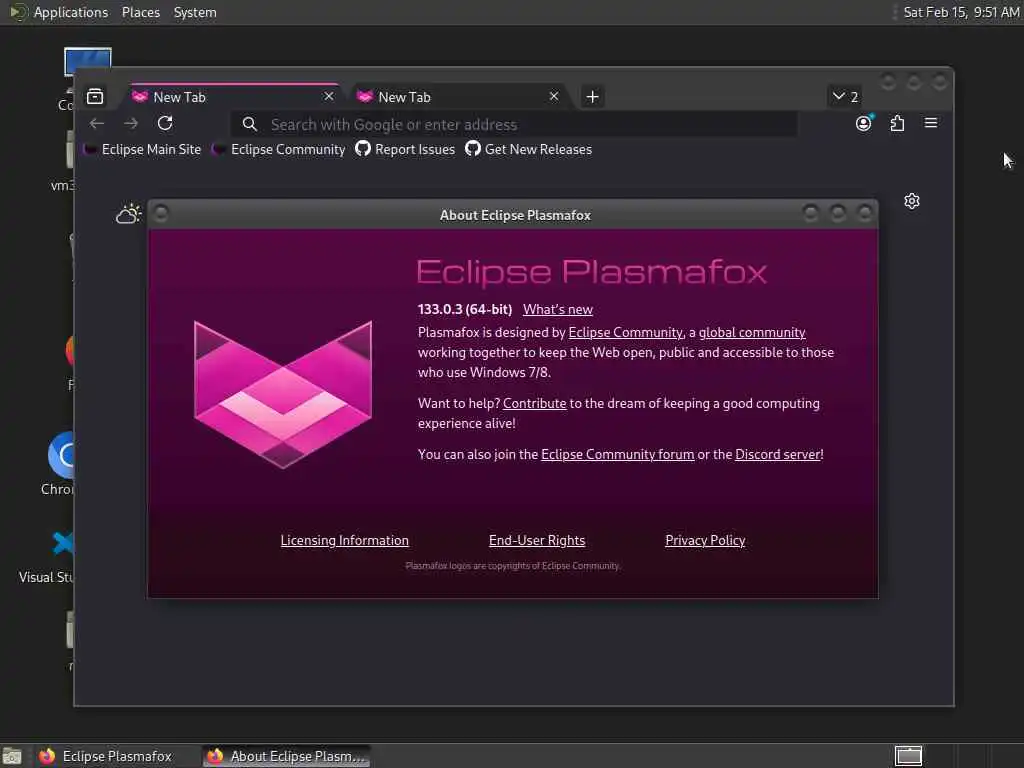The image size is (1024, 768).
Task: Open Report Issues bookmark
Action: pos(405,150)
